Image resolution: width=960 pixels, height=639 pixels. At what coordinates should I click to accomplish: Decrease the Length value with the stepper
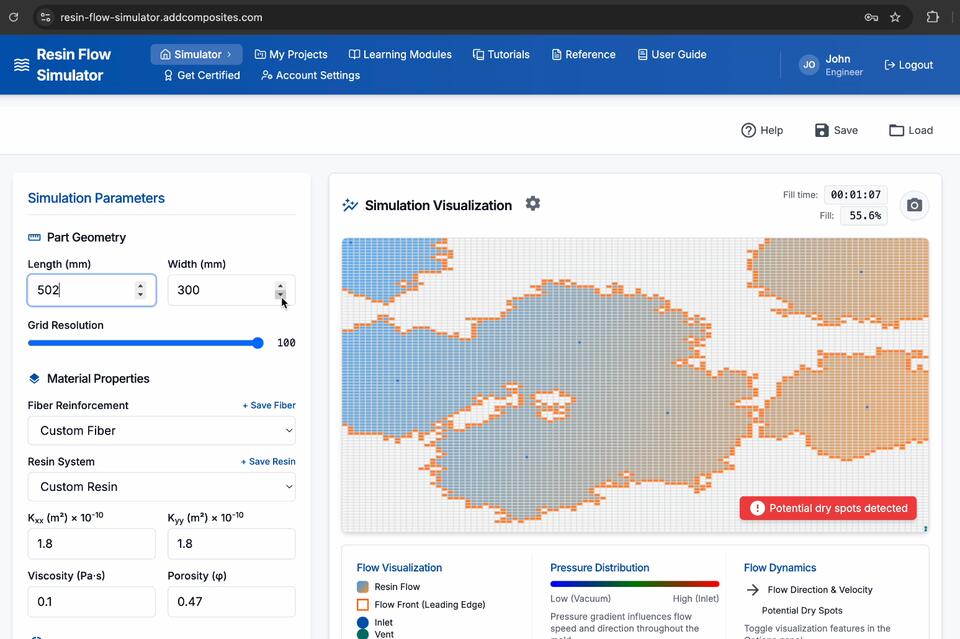pos(140,295)
